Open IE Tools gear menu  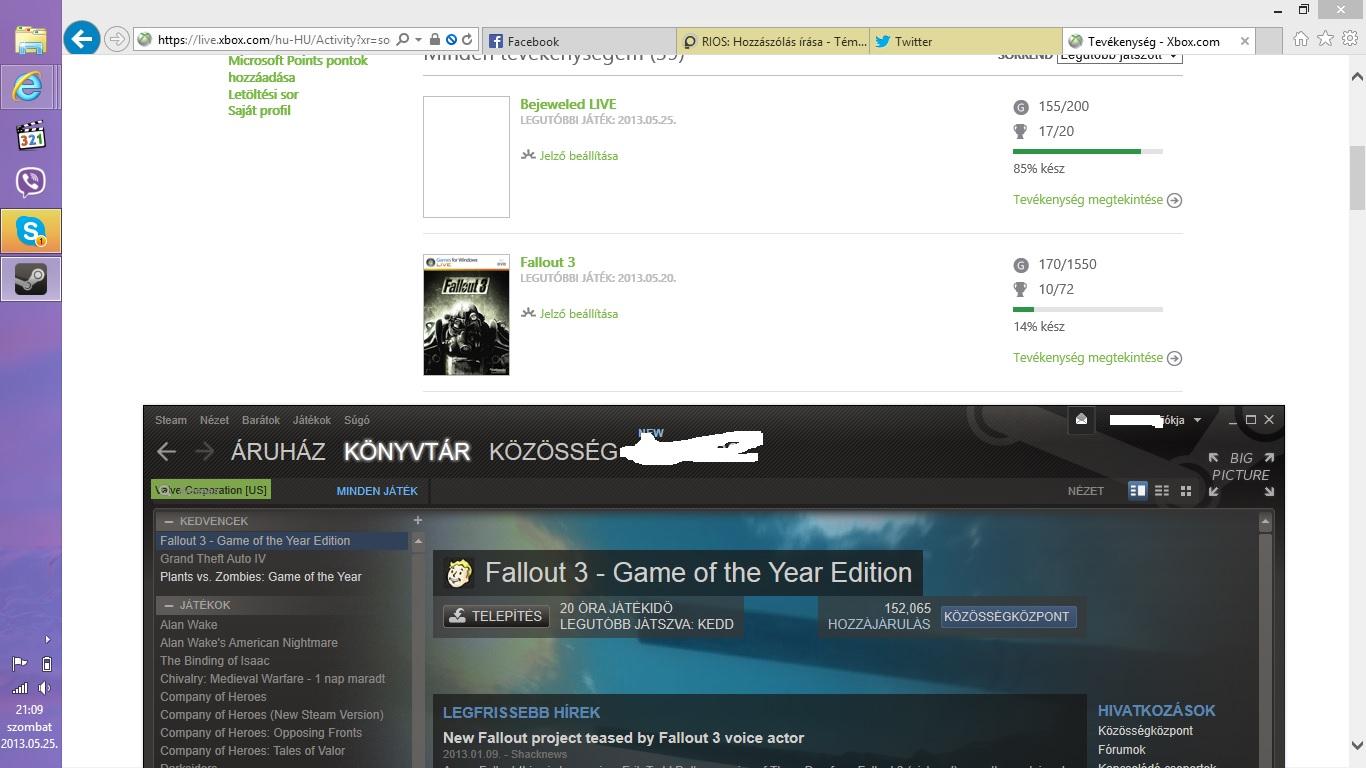pyautogui.click(x=1350, y=39)
